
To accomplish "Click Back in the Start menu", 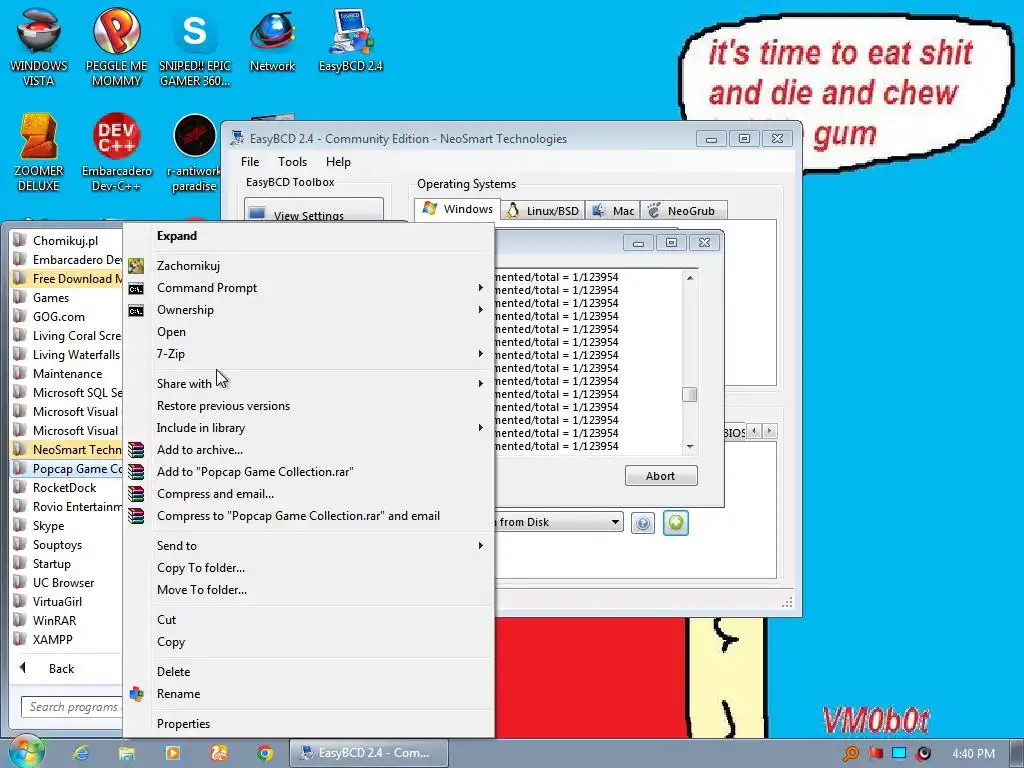I will (x=61, y=669).
